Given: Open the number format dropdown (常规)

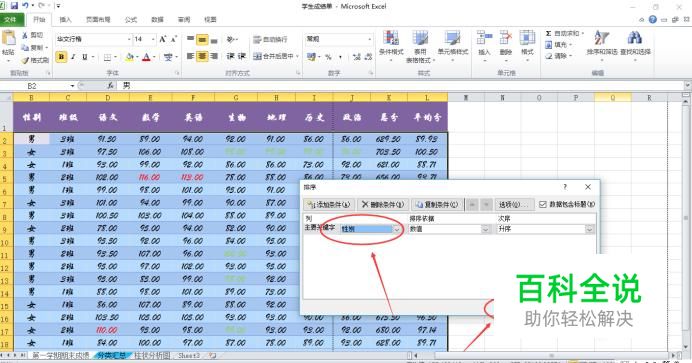Looking at the screenshot, I should [369, 39].
